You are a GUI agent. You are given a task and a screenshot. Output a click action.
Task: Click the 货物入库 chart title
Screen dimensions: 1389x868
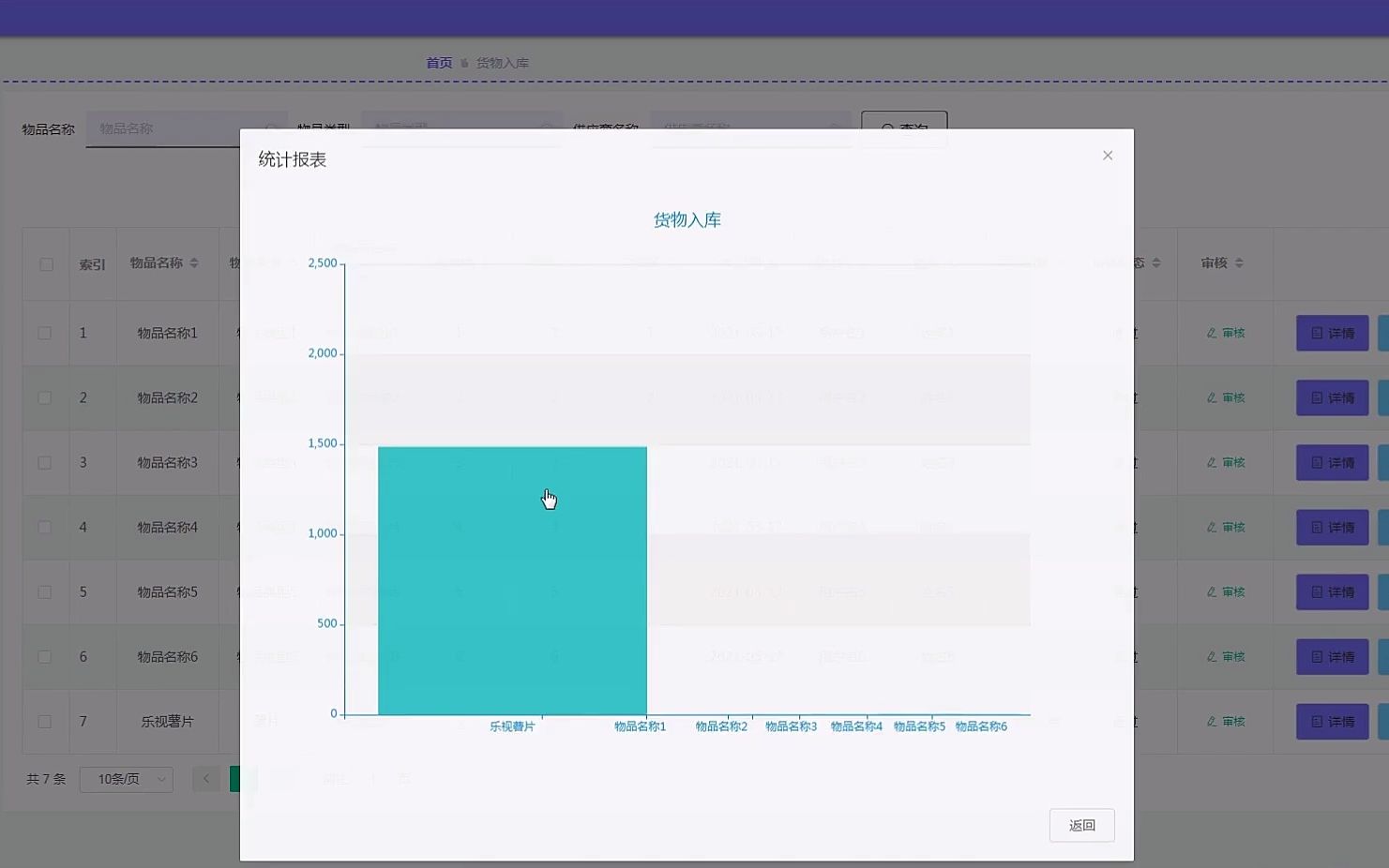pos(687,220)
